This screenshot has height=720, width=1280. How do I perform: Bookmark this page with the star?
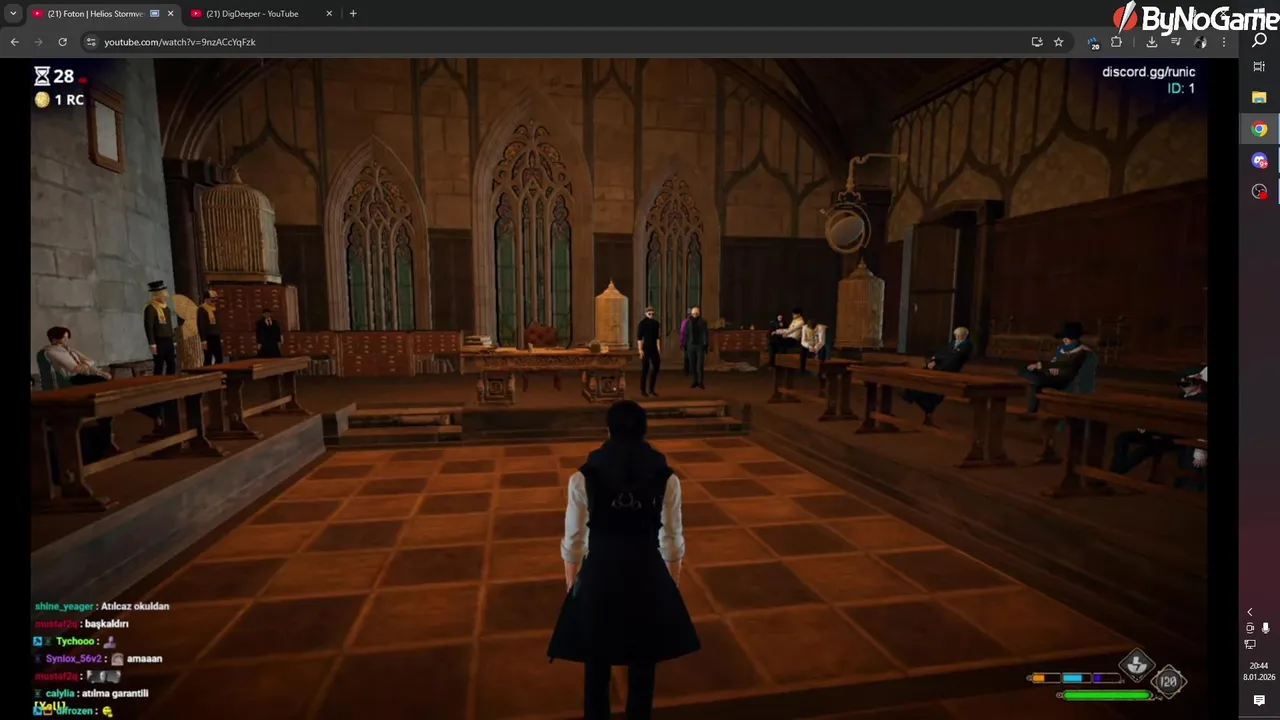click(1058, 42)
